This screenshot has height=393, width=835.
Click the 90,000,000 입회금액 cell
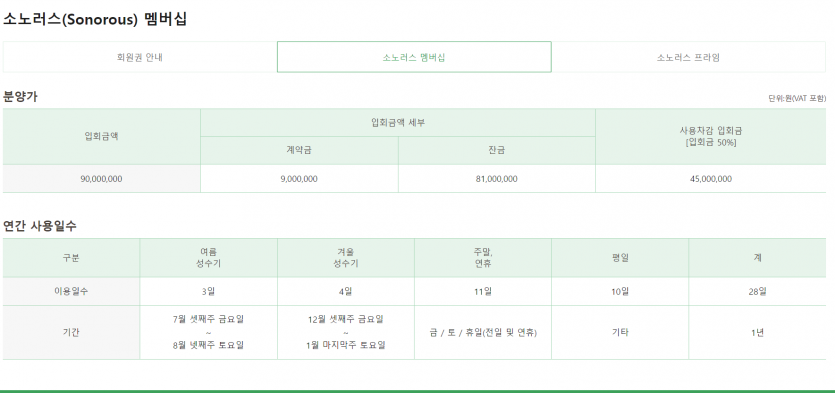click(x=101, y=179)
